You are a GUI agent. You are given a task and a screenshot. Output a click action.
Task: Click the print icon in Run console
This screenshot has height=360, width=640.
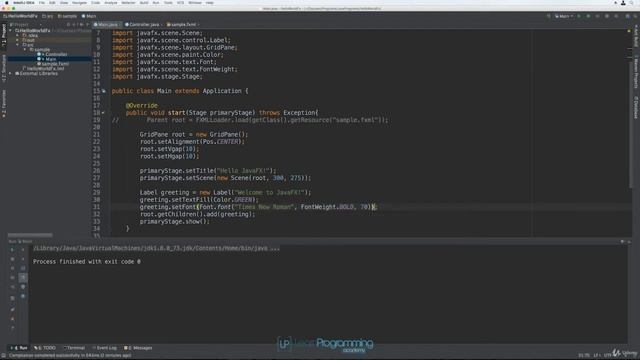tap(23, 287)
